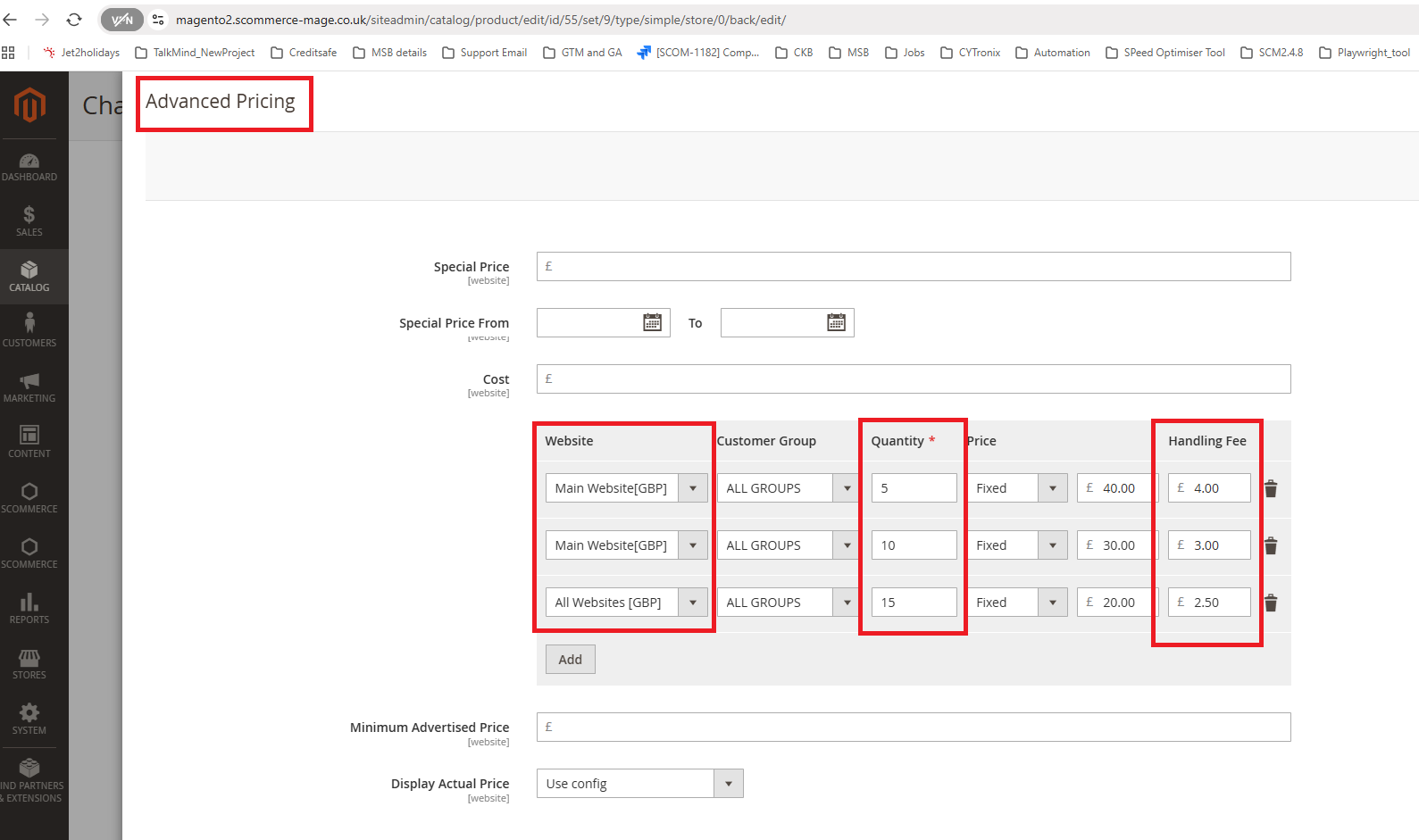
Task: Open the Dashboard sidebar menu
Action: [29, 167]
